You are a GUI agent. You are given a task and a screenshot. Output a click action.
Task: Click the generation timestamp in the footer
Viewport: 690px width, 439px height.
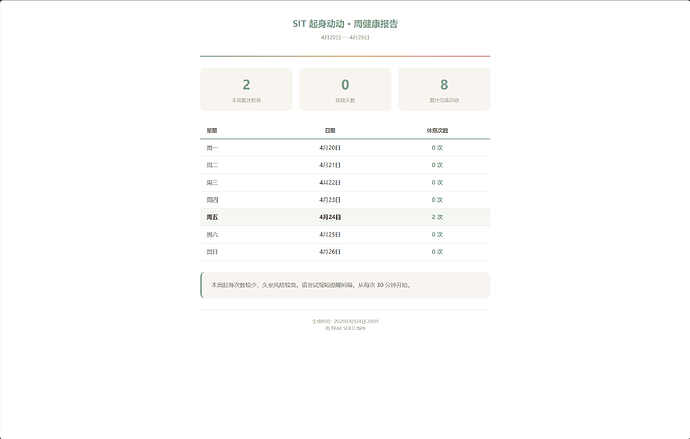(x=345, y=321)
